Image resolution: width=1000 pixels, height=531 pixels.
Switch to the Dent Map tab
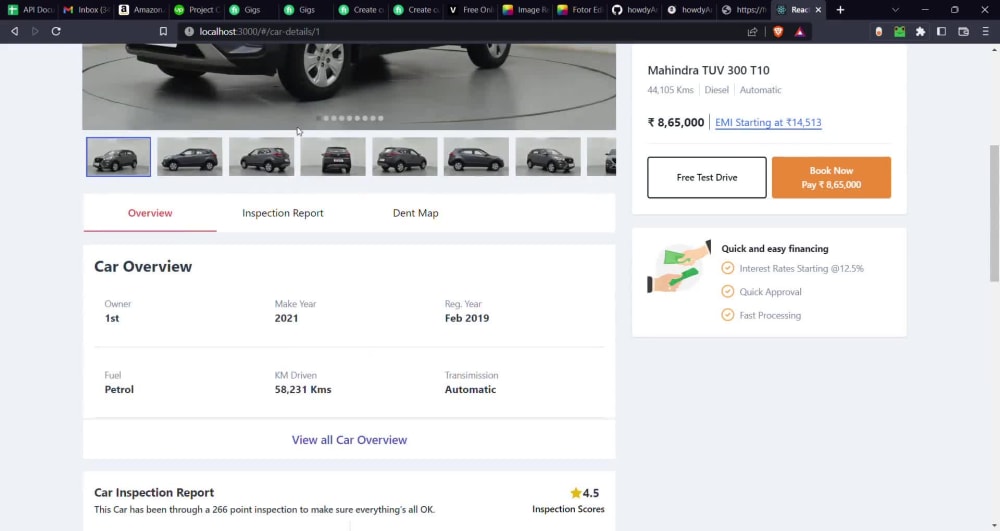[416, 213]
